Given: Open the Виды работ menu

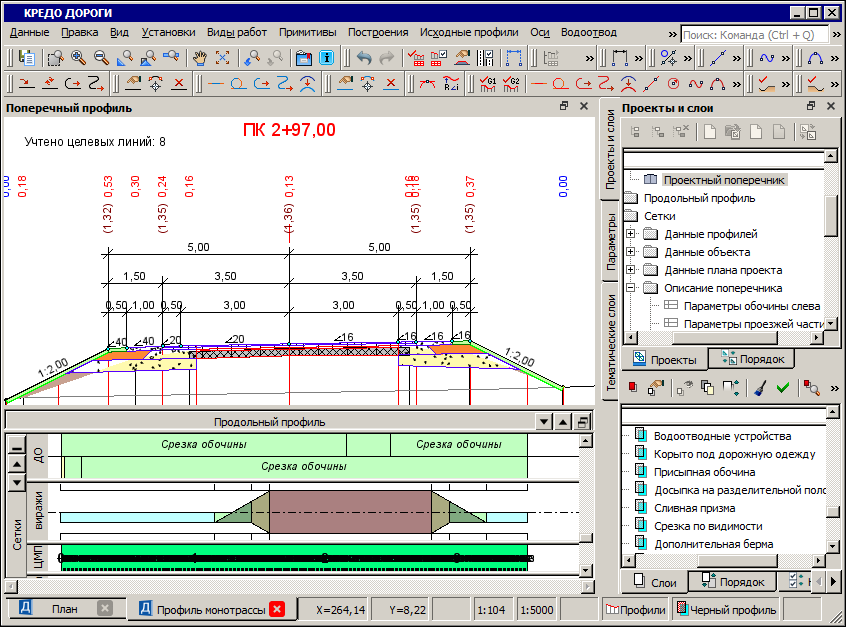Looking at the screenshot, I should pyautogui.click(x=237, y=32).
